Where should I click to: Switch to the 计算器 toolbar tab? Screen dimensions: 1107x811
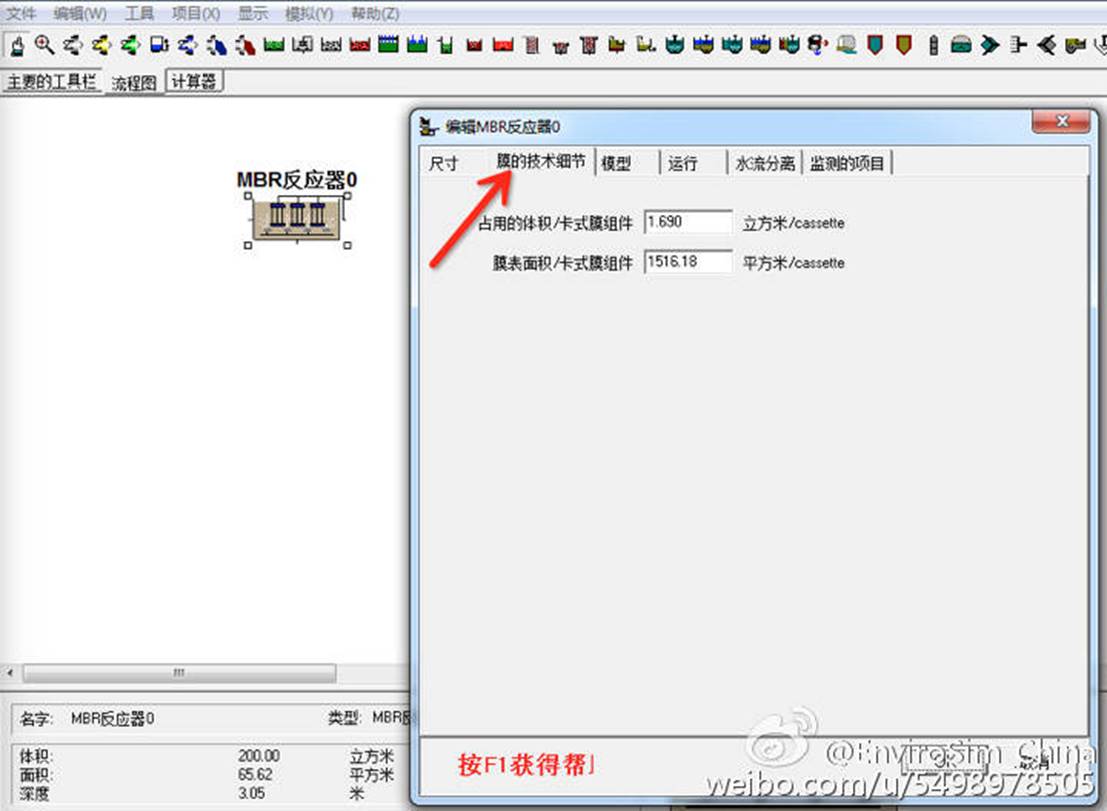194,82
